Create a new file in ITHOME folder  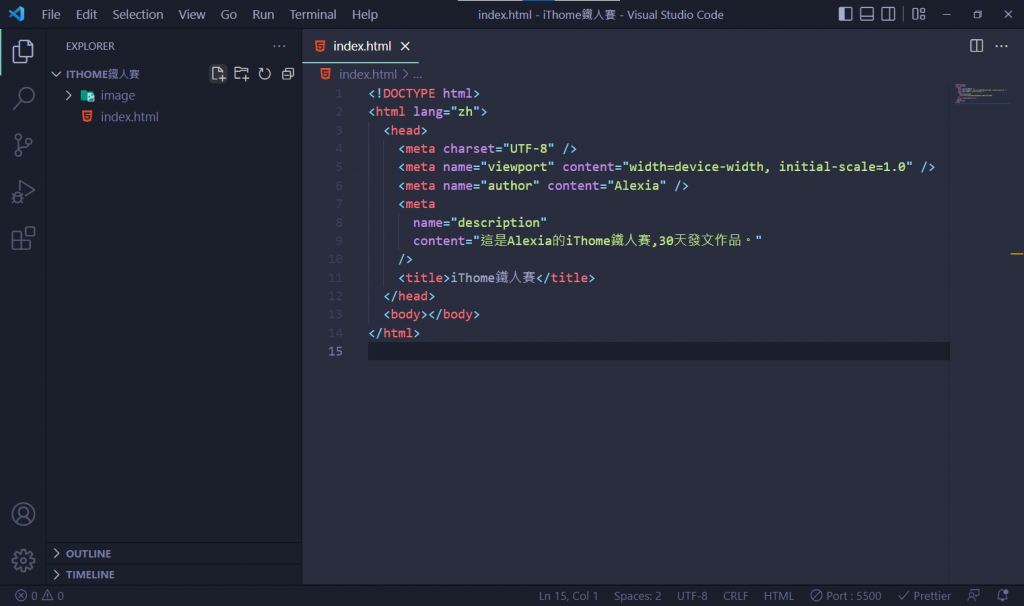click(218, 74)
